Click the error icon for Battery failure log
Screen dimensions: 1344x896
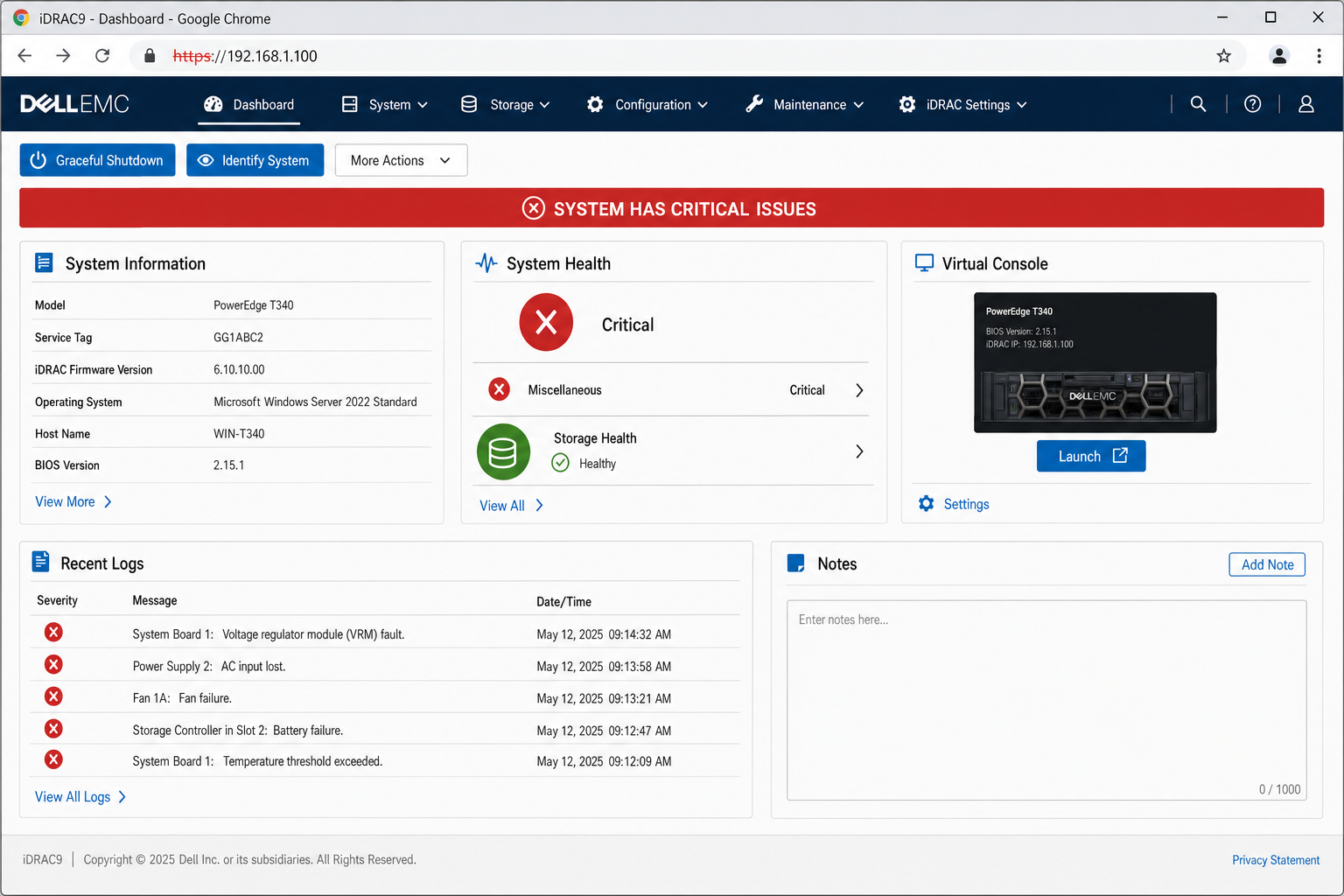point(53,729)
